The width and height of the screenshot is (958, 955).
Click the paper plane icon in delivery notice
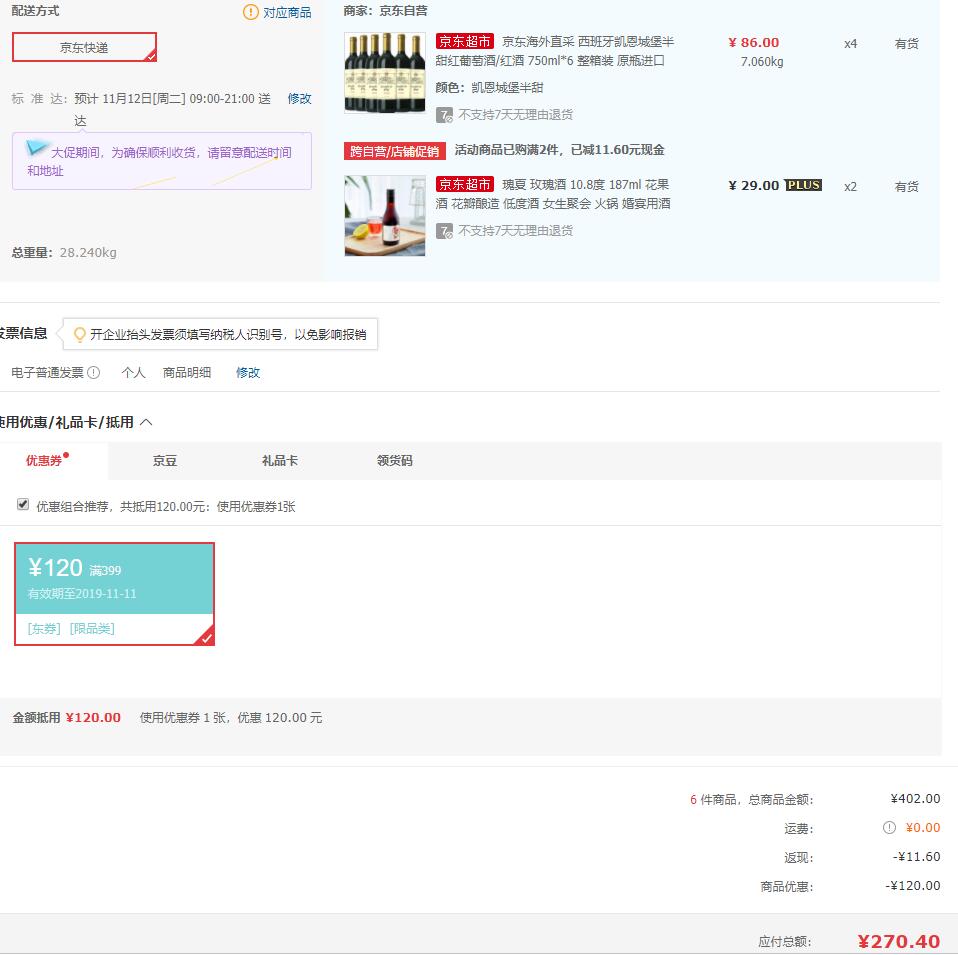coord(36,147)
